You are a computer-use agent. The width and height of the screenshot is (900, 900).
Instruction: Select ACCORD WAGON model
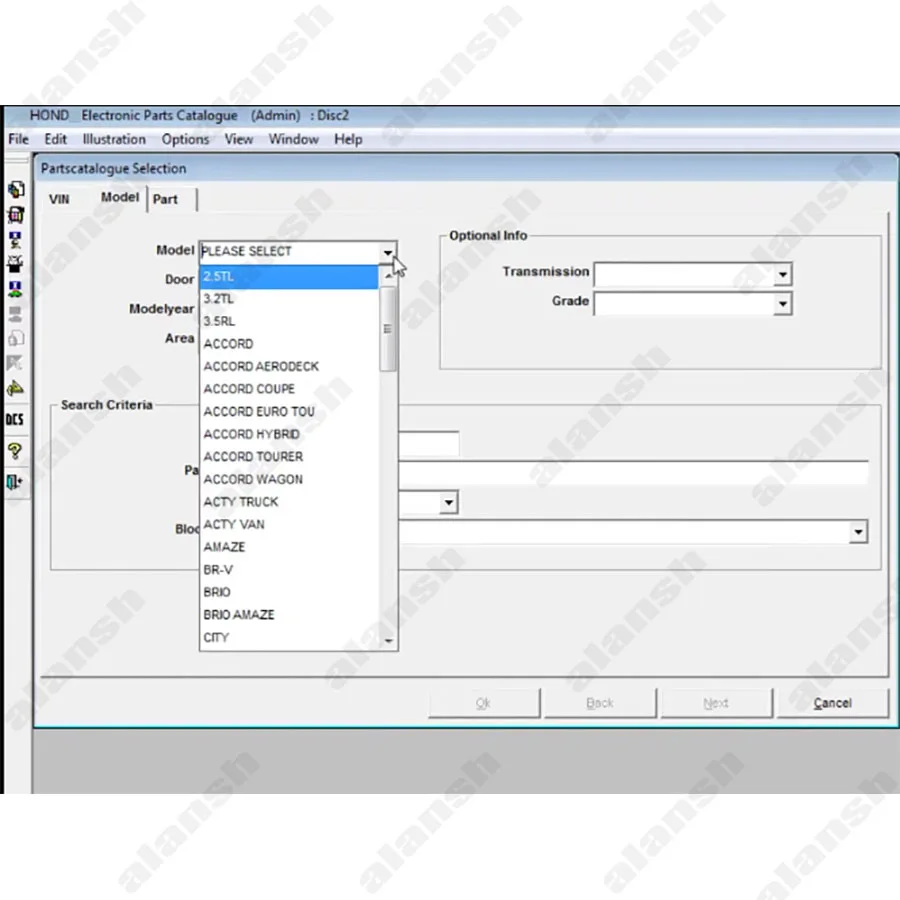click(289, 479)
